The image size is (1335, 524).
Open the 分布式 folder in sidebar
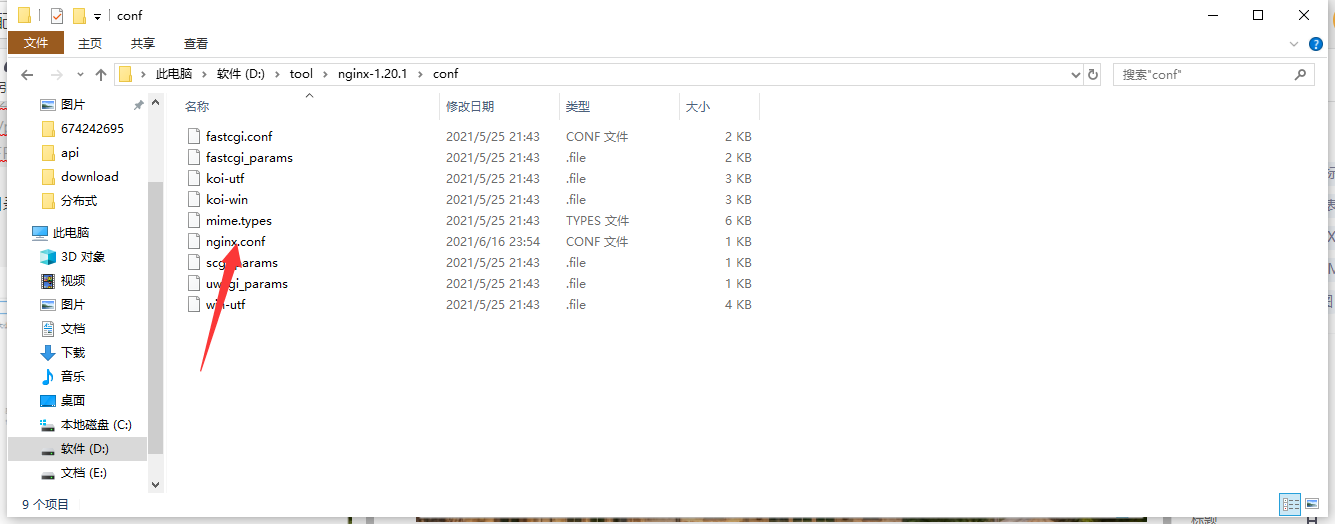[x=79, y=201]
